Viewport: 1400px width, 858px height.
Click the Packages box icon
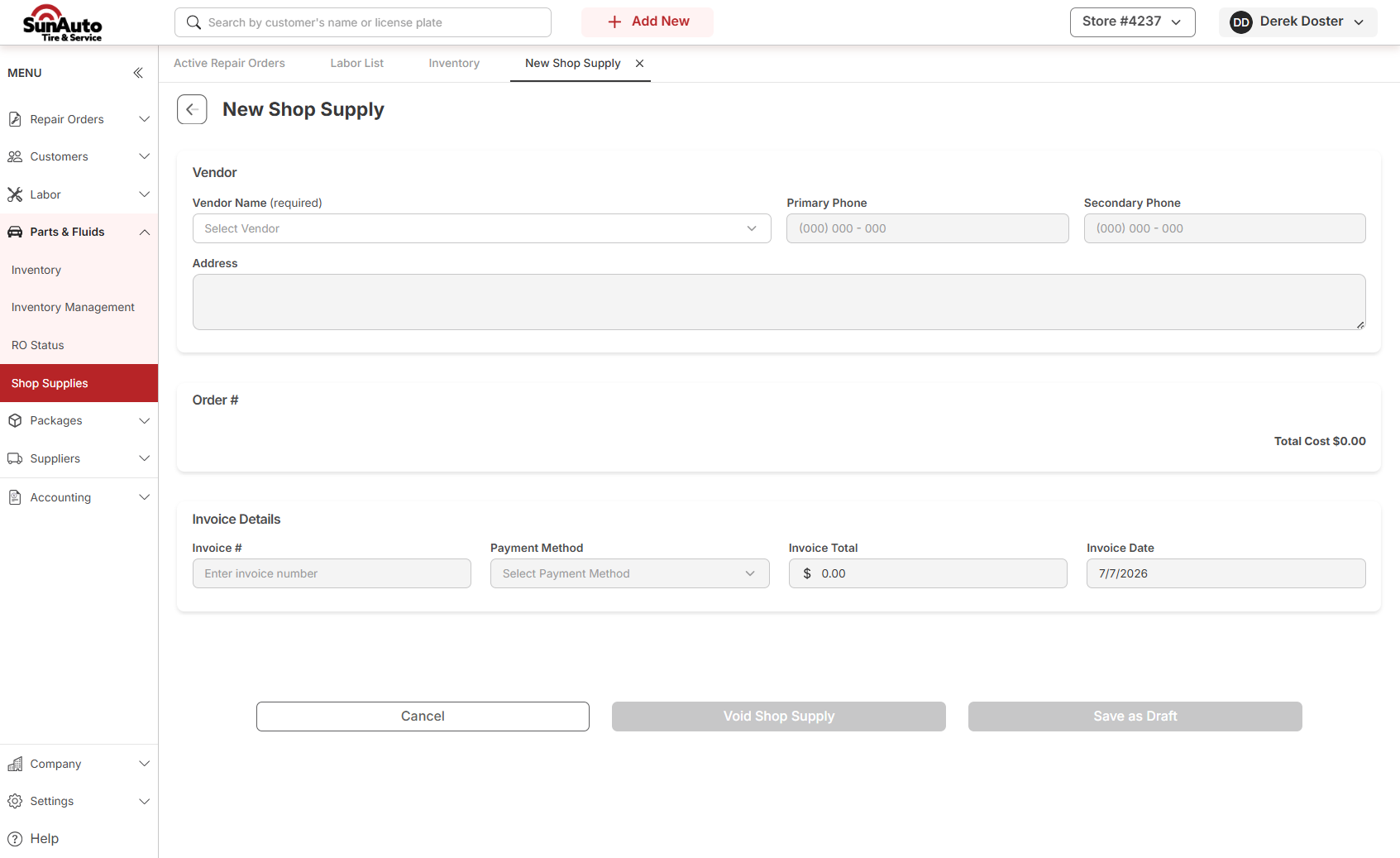[x=15, y=420]
